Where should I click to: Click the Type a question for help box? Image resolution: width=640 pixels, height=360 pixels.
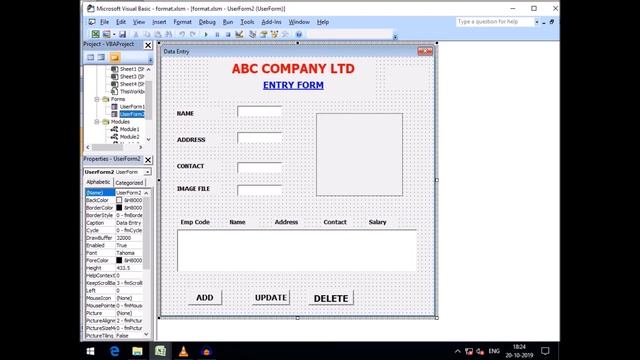click(495, 22)
